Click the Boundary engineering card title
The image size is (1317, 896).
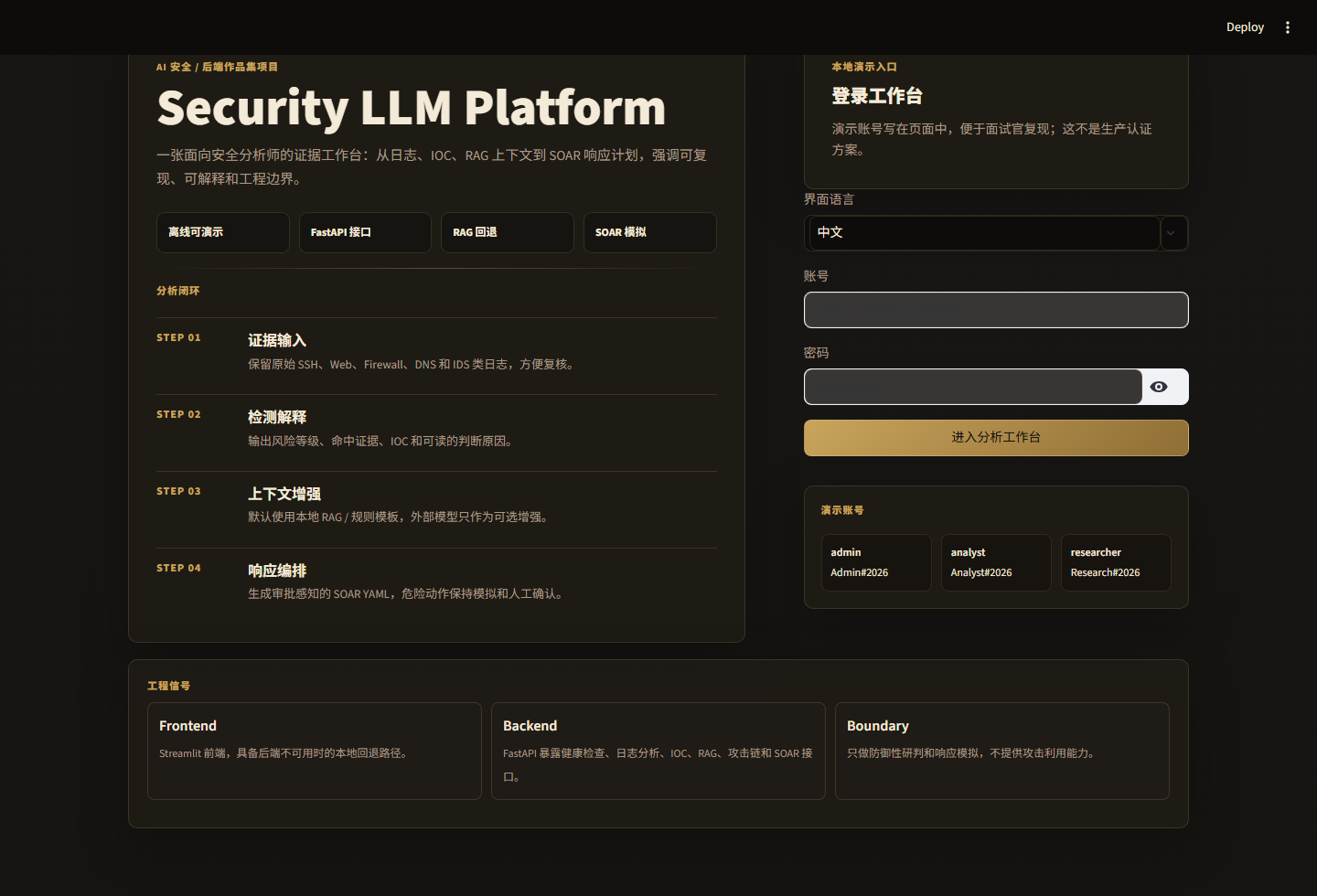click(x=878, y=726)
